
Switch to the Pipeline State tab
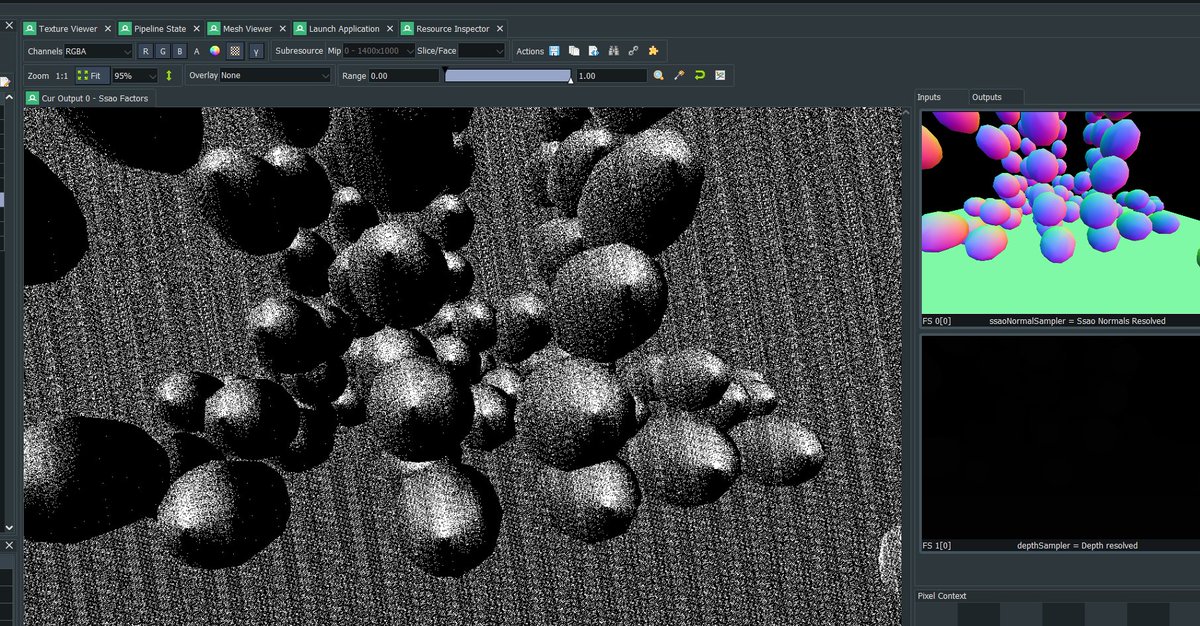click(x=160, y=29)
